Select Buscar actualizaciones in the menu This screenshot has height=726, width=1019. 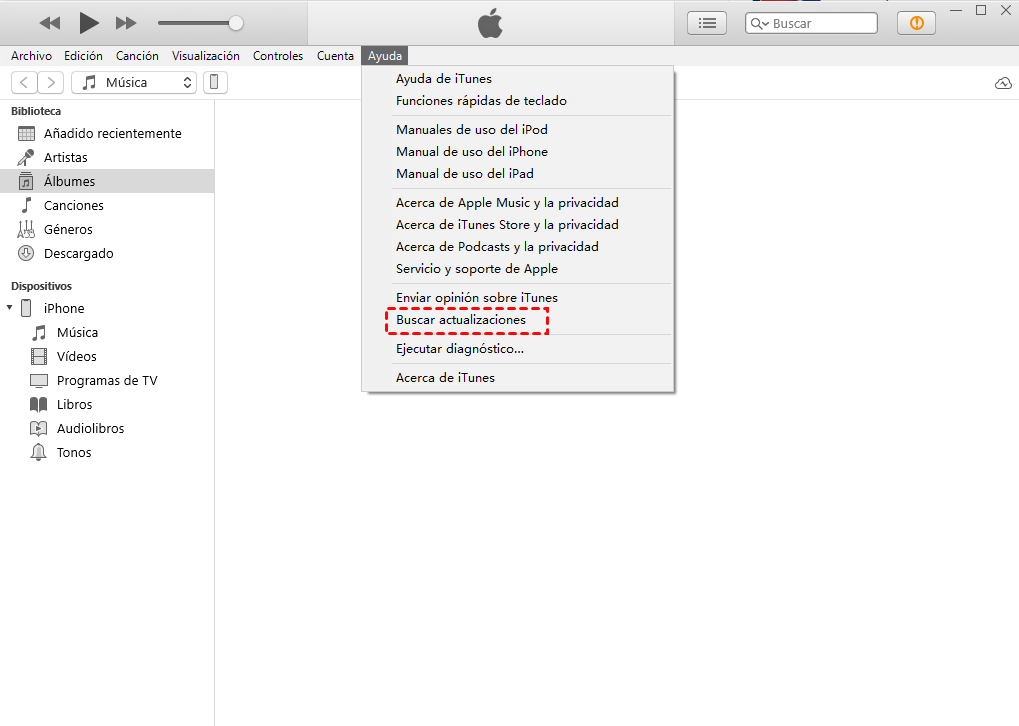click(460, 320)
